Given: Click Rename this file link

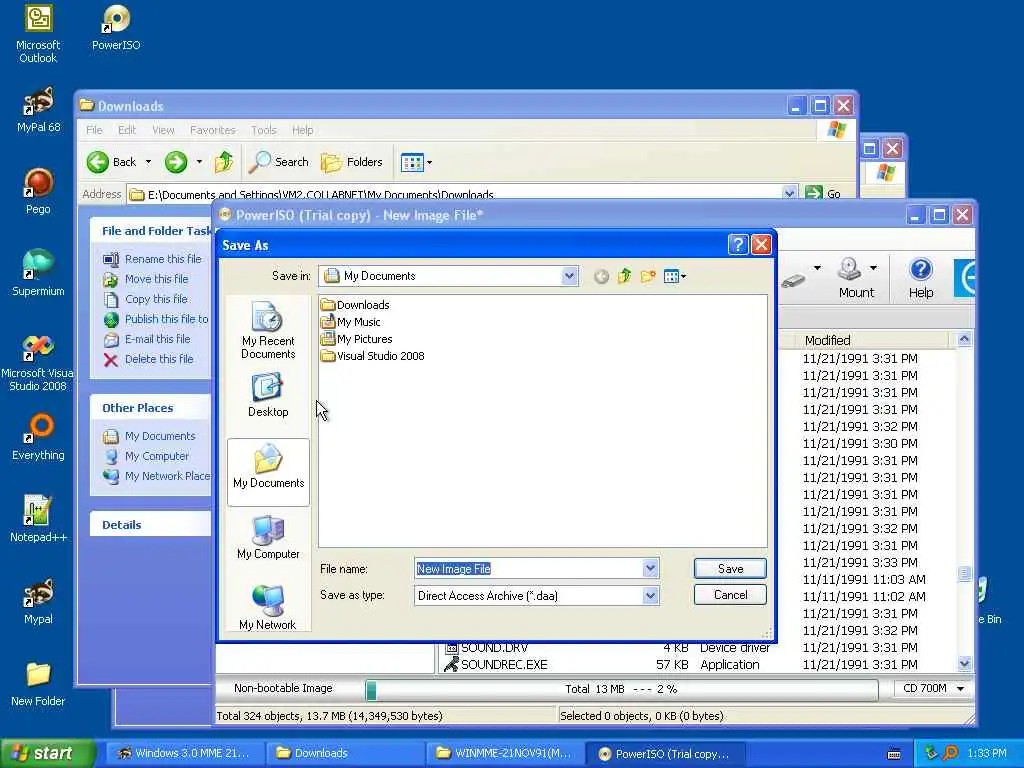Looking at the screenshot, I should 163,259.
